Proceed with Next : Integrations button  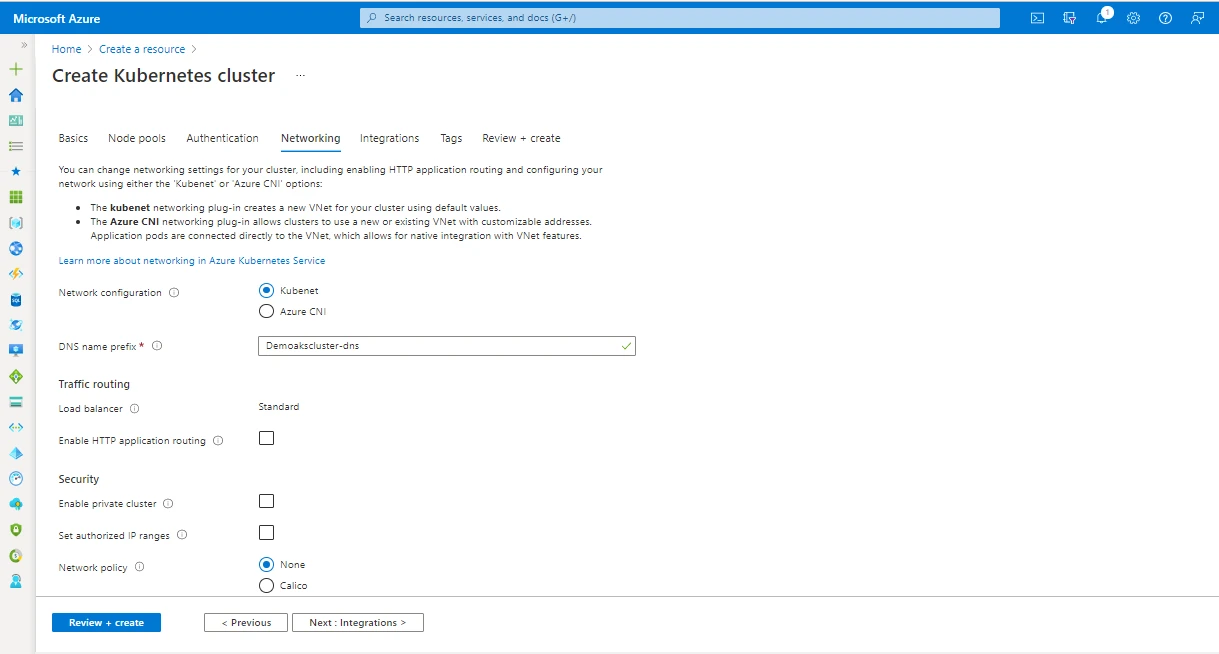tap(357, 622)
